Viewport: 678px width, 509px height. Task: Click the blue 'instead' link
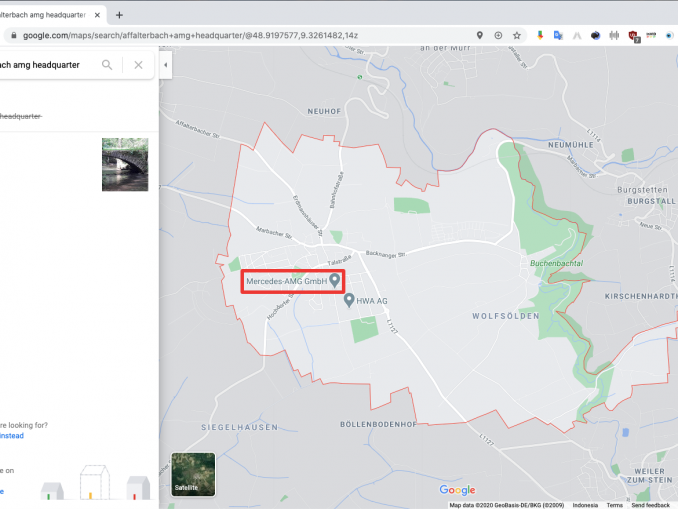coord(12,436)
